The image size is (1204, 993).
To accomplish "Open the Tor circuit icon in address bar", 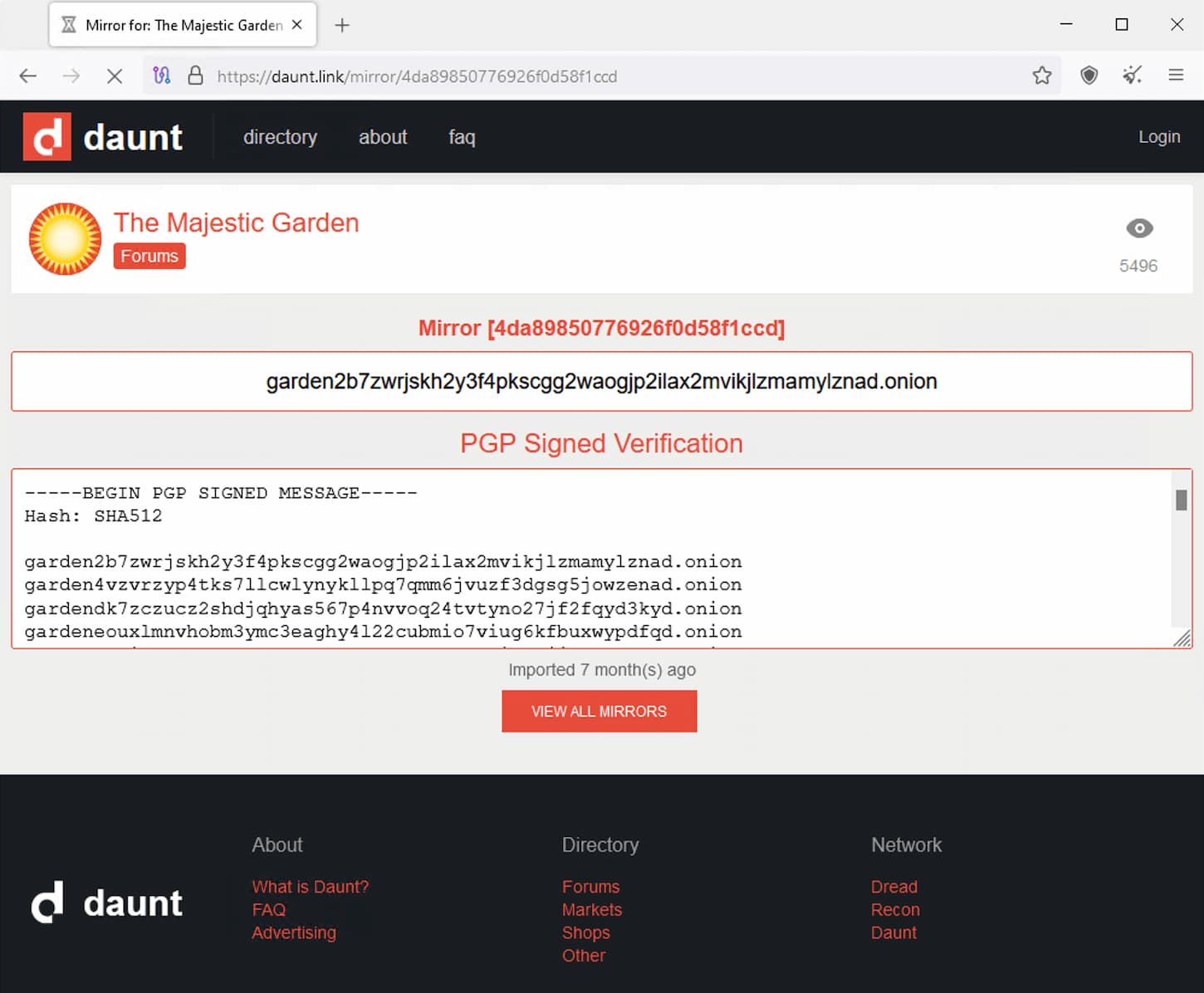I will coord(162,76).
